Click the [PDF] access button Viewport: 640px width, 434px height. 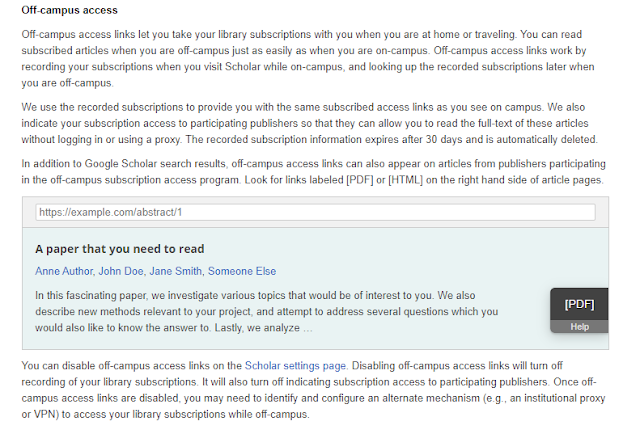(579, 305)
